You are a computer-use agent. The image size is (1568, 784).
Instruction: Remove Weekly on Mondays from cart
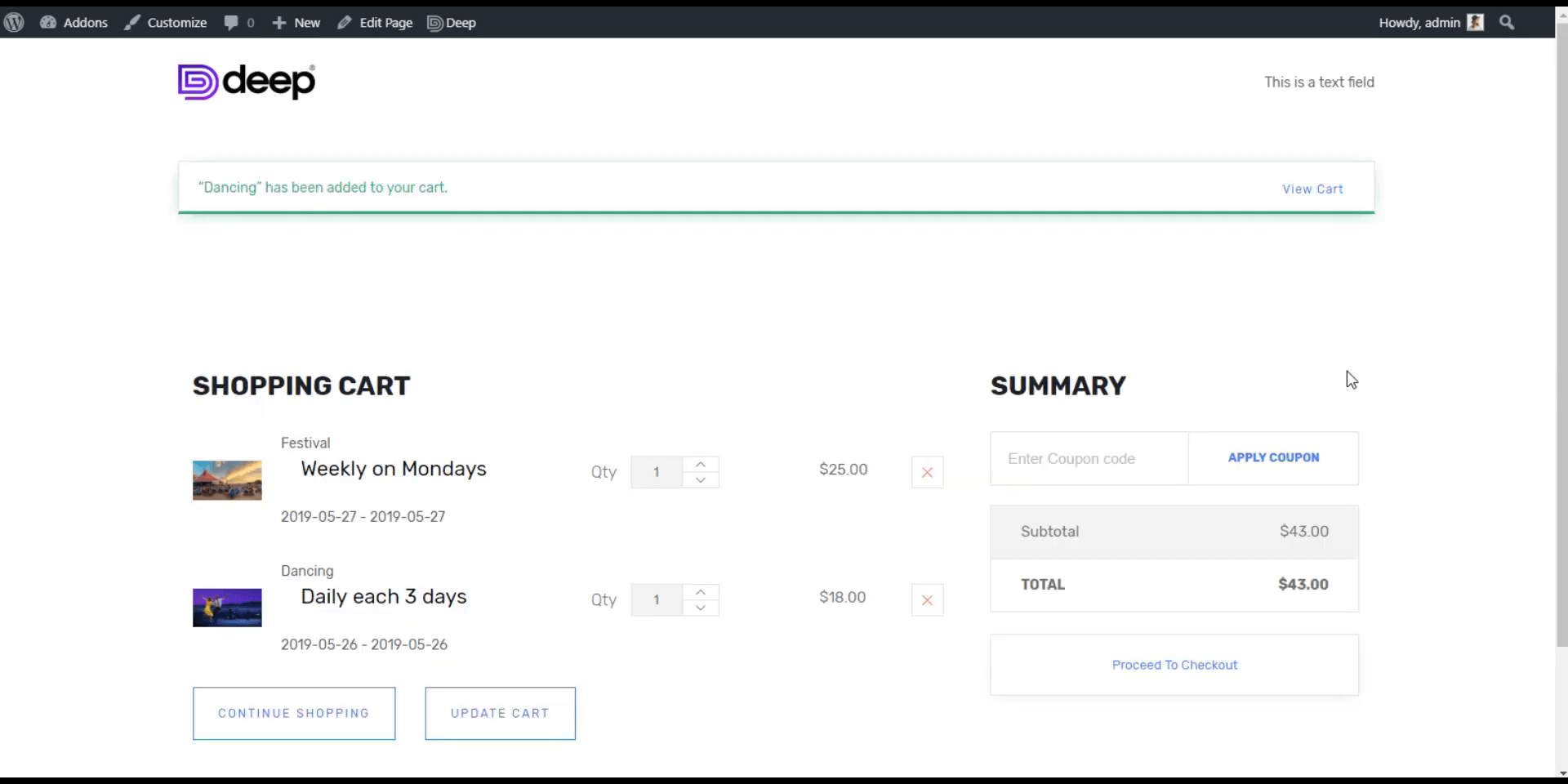point(927,472)
